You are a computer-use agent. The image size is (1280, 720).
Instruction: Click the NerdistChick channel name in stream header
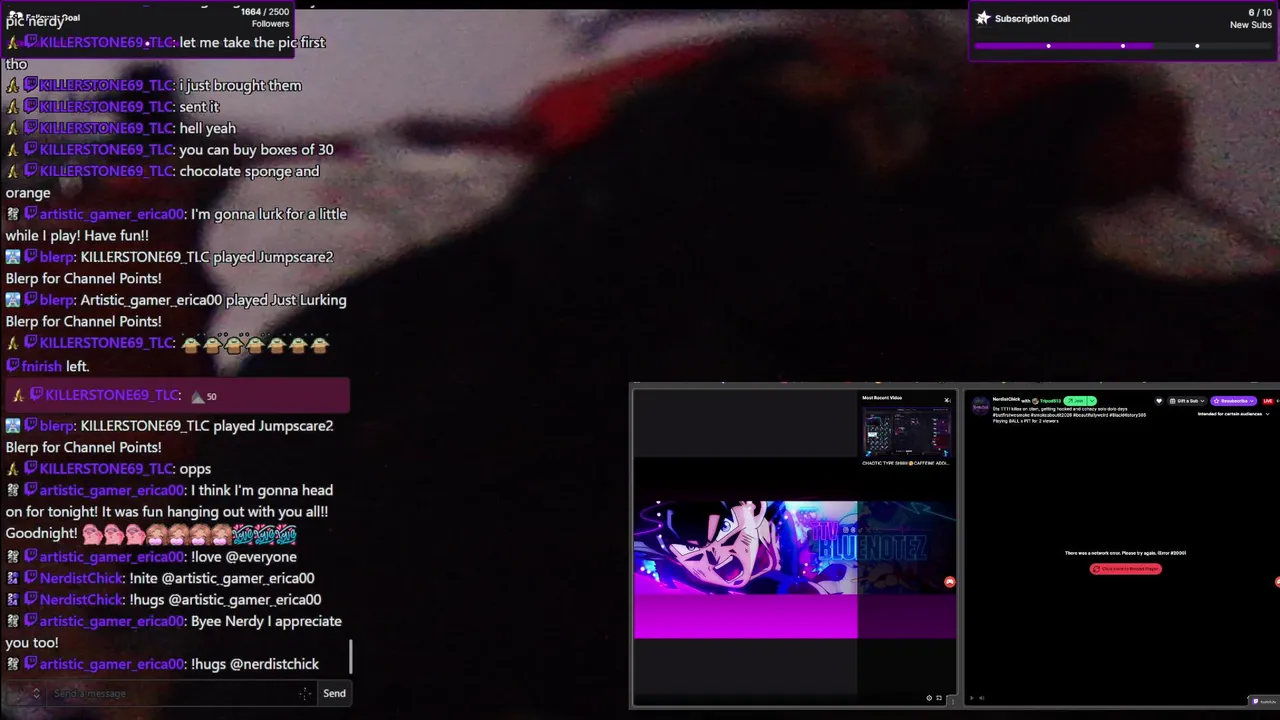(x=1006, y=400)
